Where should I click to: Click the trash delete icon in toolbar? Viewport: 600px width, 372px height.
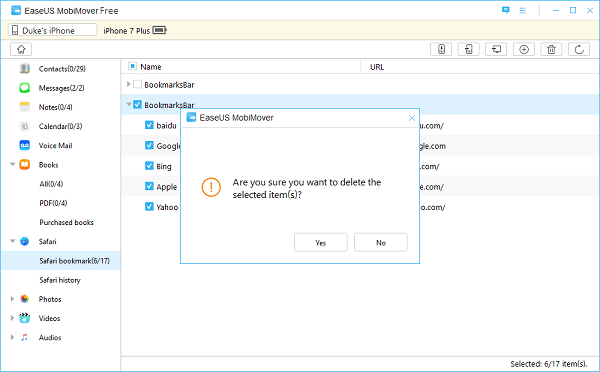coord(551,49)
